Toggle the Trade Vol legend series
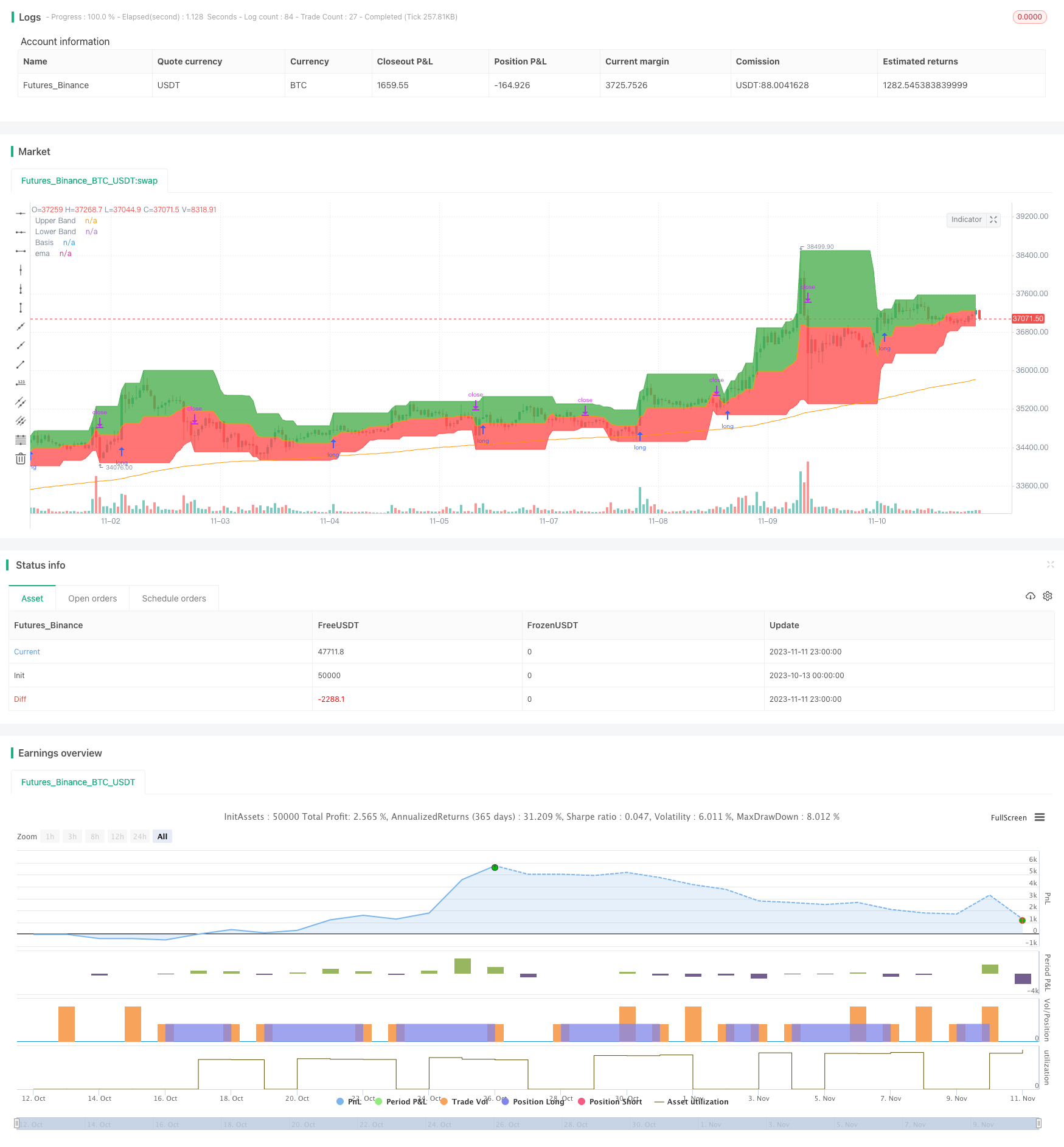The image size is (1064, 1147). click(x=464, y=1101)
